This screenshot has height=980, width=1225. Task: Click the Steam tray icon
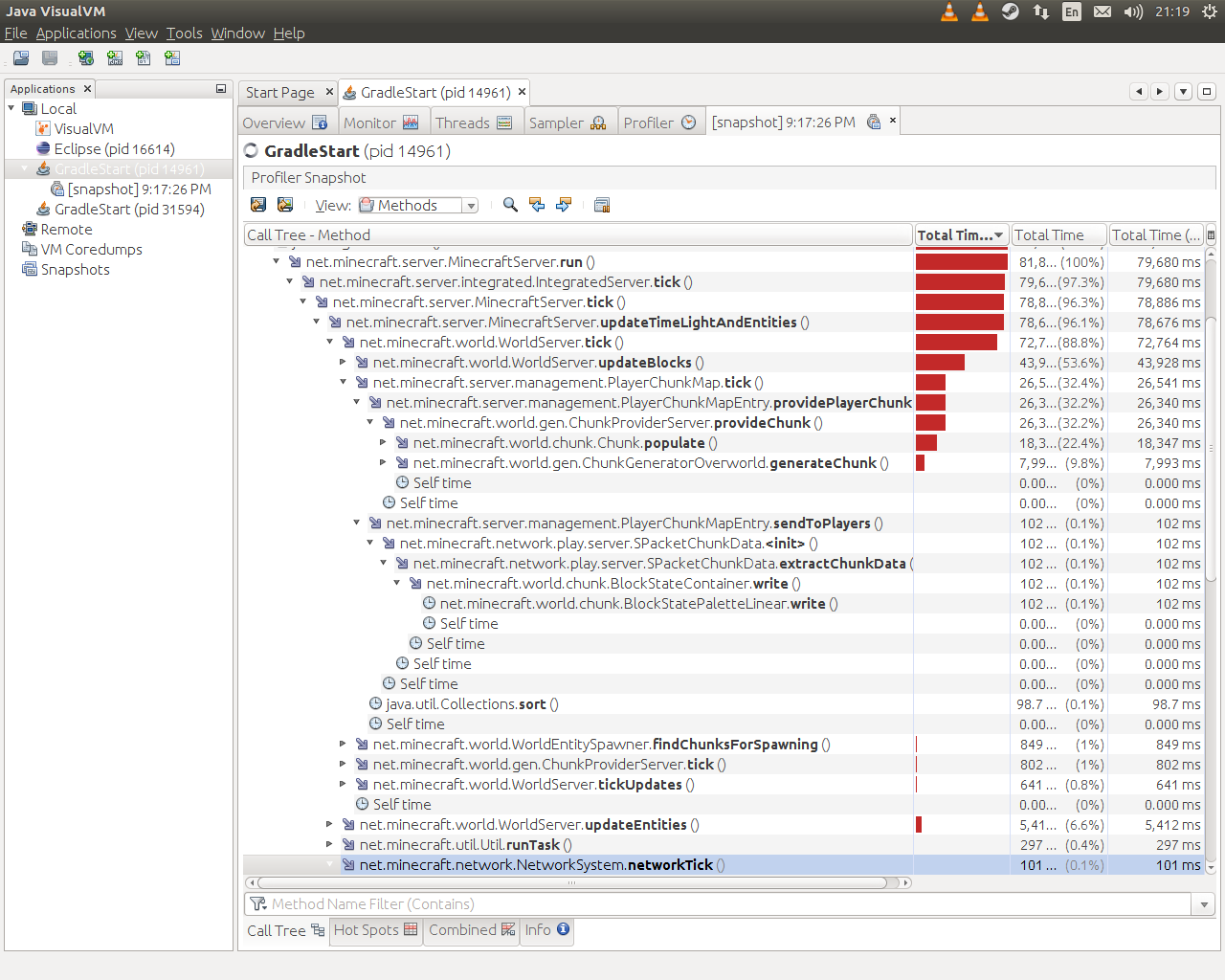point(1010,11)
